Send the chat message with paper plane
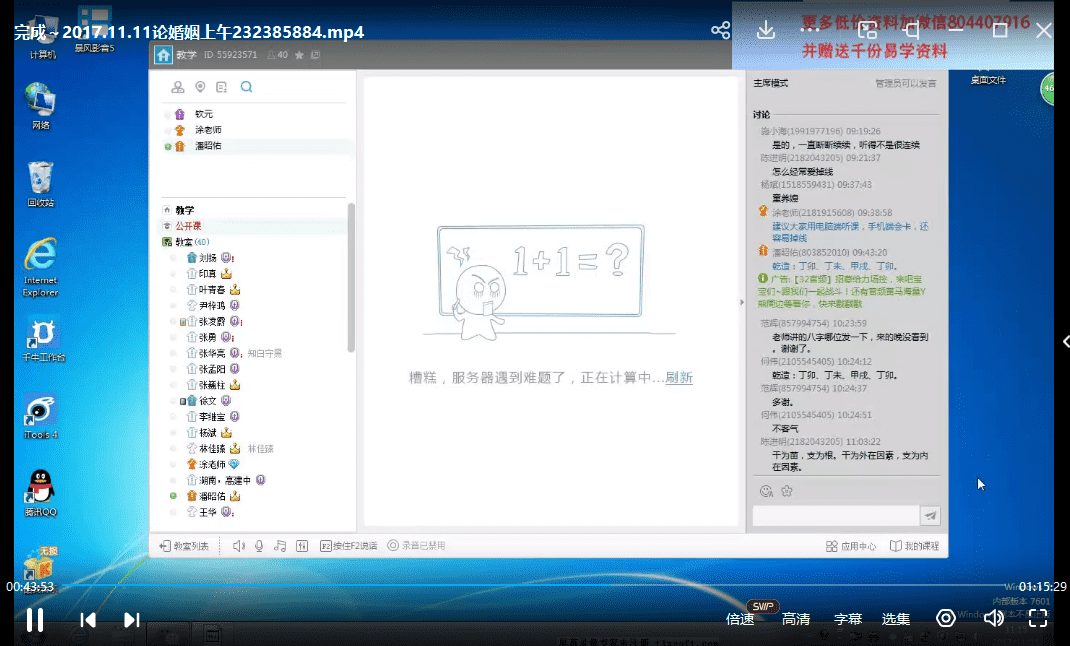Screen dimensions: 1070x646 tap(930, 515)
